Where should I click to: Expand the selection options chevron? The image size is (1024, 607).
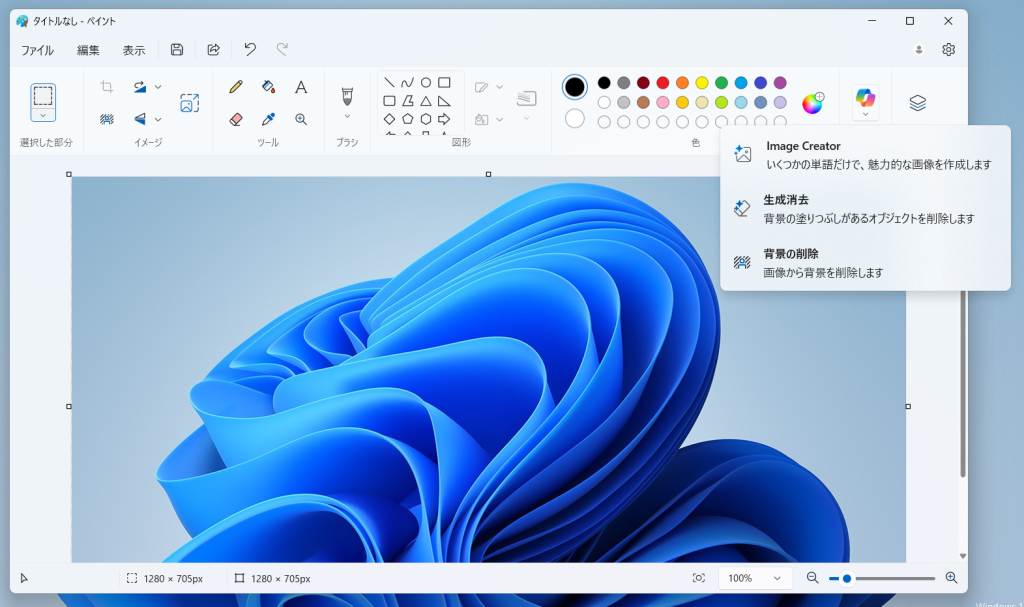[x=43, y=115]
